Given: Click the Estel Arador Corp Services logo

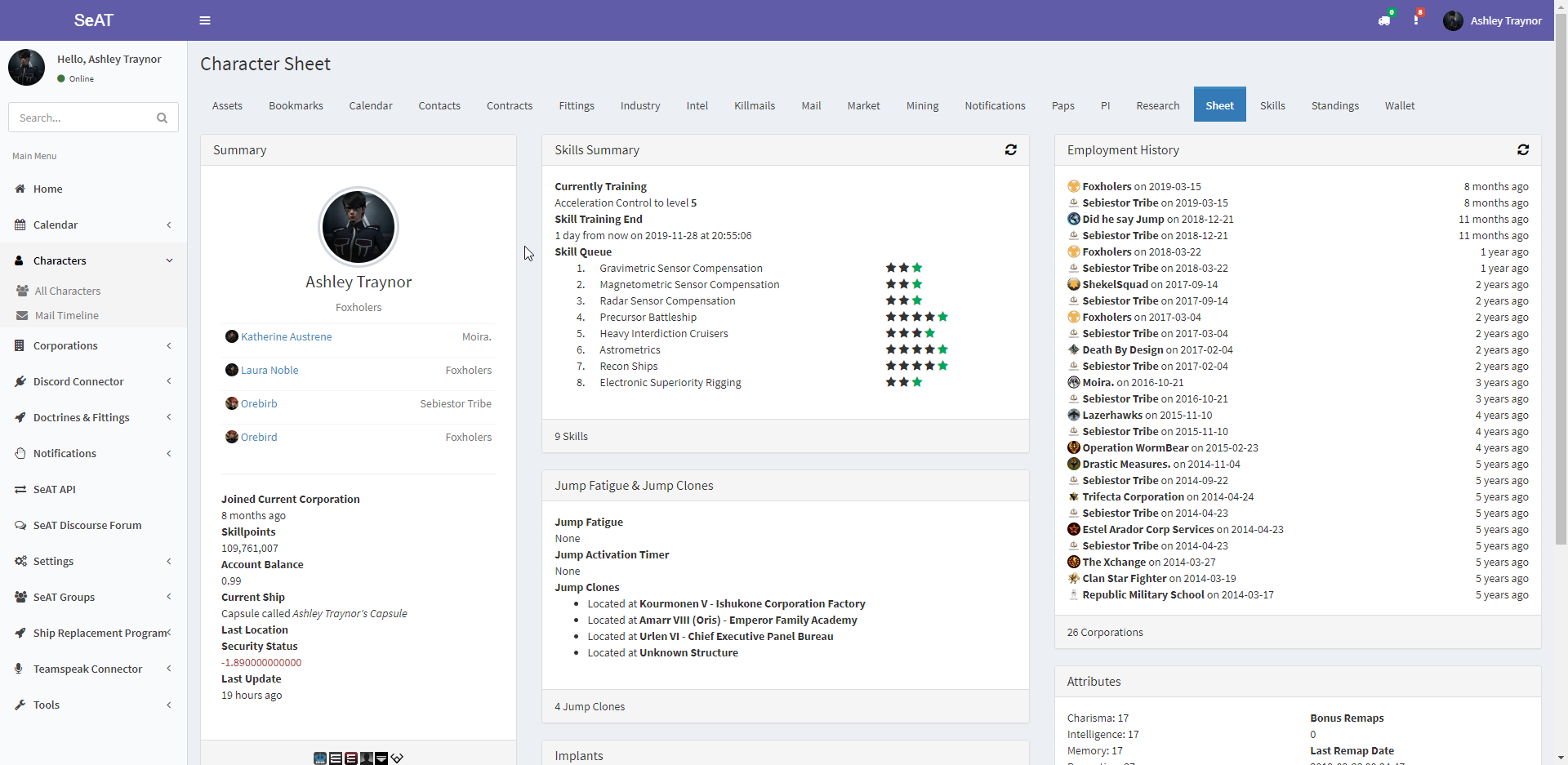Looking at the screenshot, I should click(1074, 529).
